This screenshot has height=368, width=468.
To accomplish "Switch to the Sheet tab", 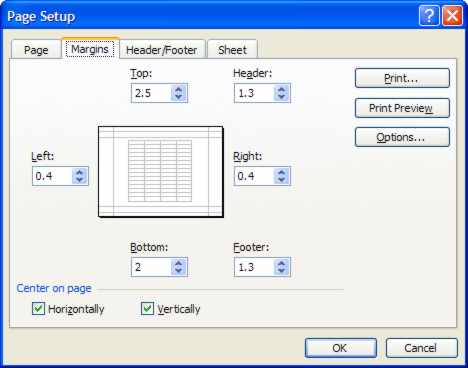I will (x=232, y=50).
